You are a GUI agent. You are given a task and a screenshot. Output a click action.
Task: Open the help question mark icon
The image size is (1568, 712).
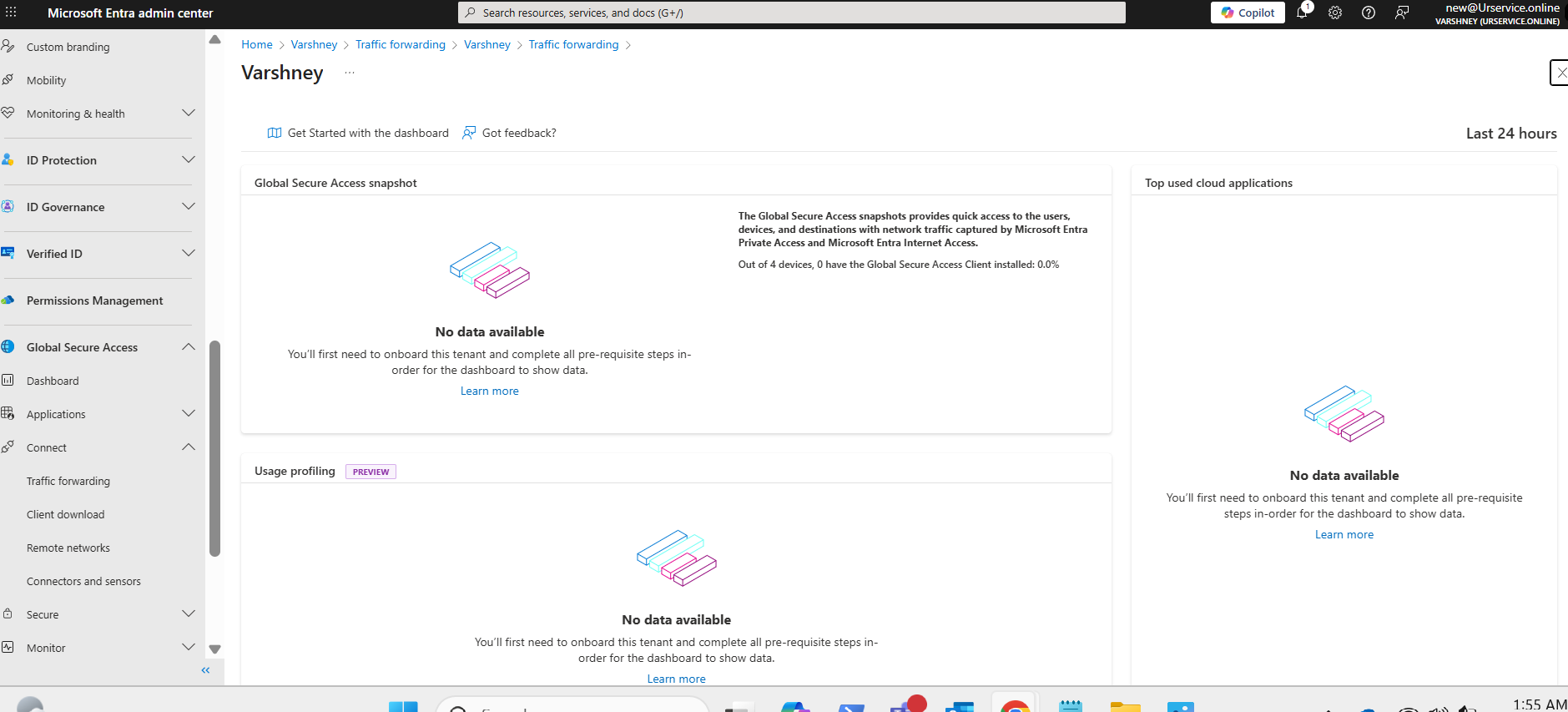coord(1369,13)
